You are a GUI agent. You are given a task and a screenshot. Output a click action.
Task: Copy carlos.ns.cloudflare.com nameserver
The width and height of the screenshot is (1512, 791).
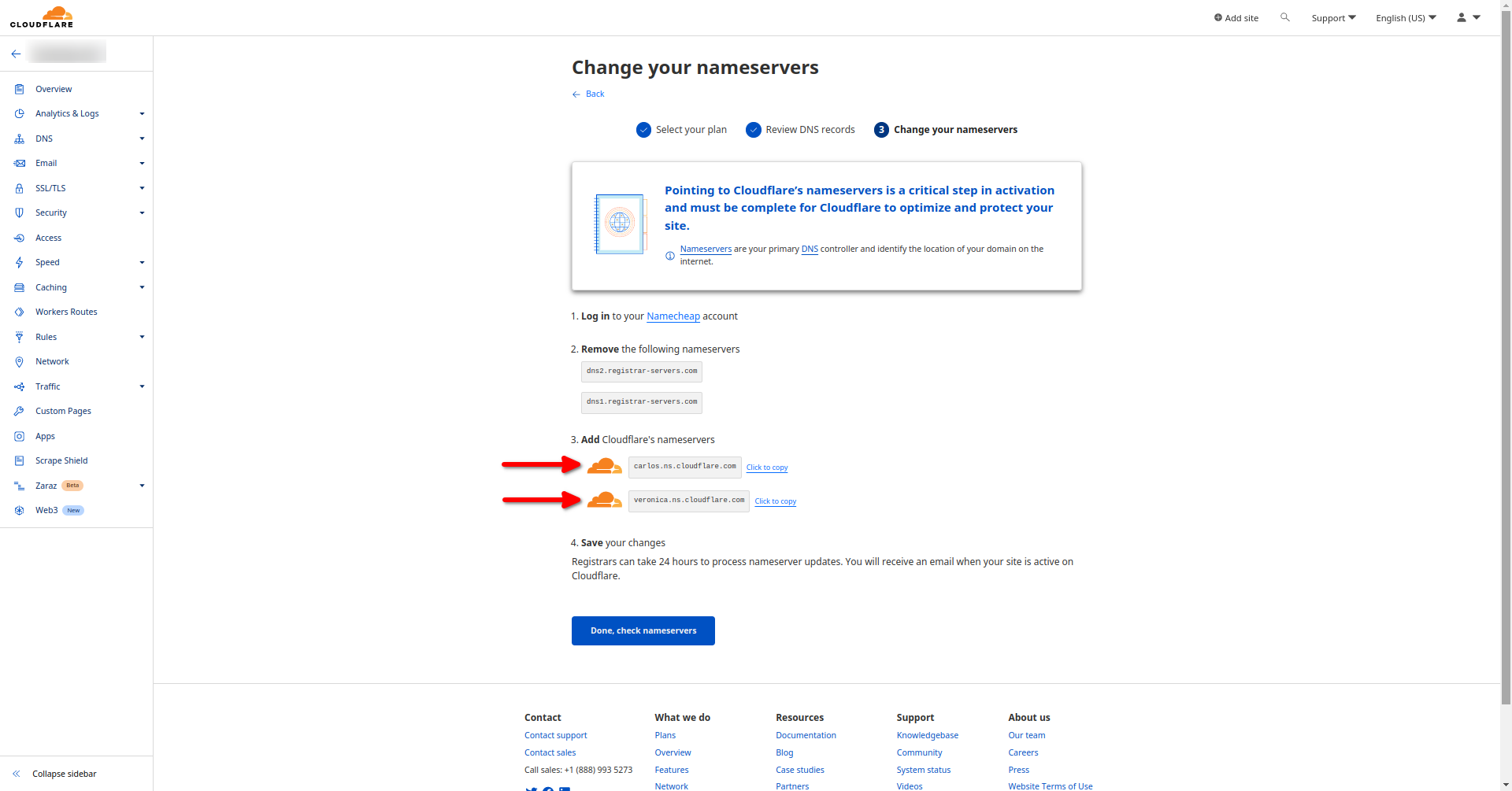pos(767,468)
